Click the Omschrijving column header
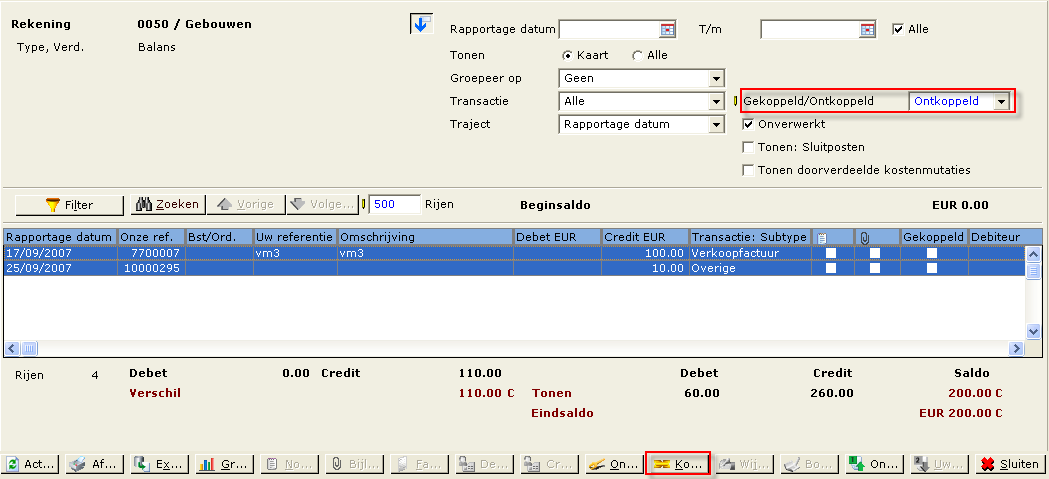 424,237
